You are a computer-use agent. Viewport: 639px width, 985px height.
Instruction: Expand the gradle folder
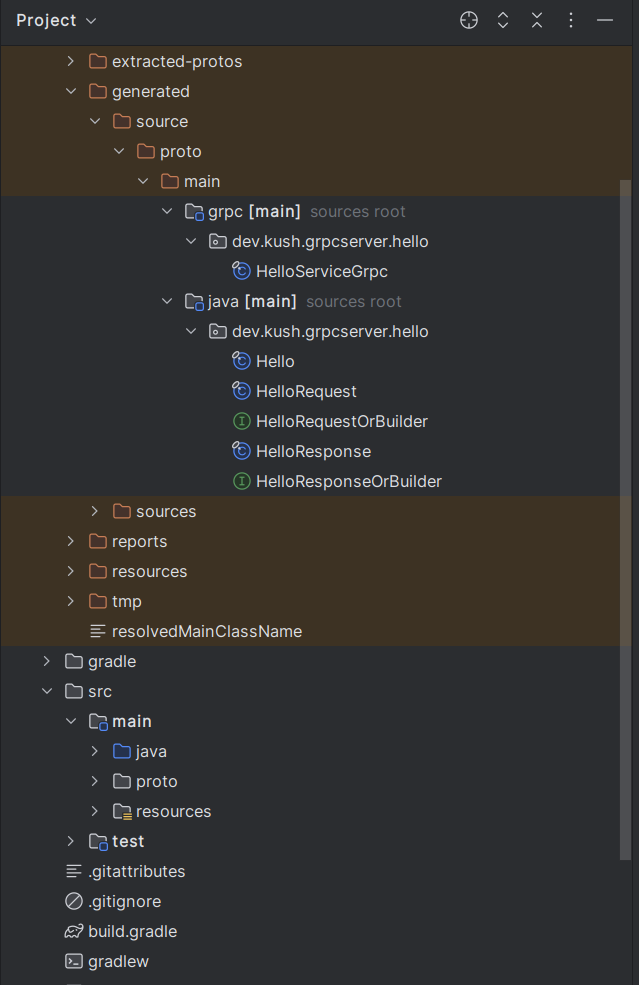(x=45, y=661)
